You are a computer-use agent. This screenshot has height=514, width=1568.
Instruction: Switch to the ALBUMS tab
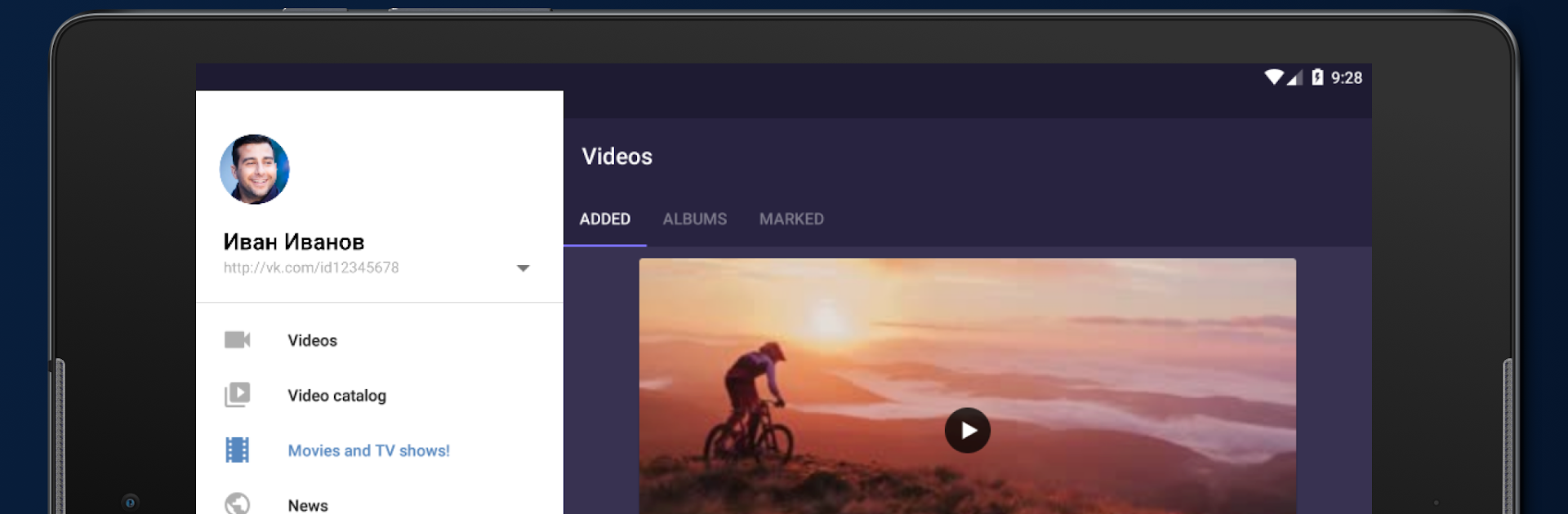pos(695,219)
